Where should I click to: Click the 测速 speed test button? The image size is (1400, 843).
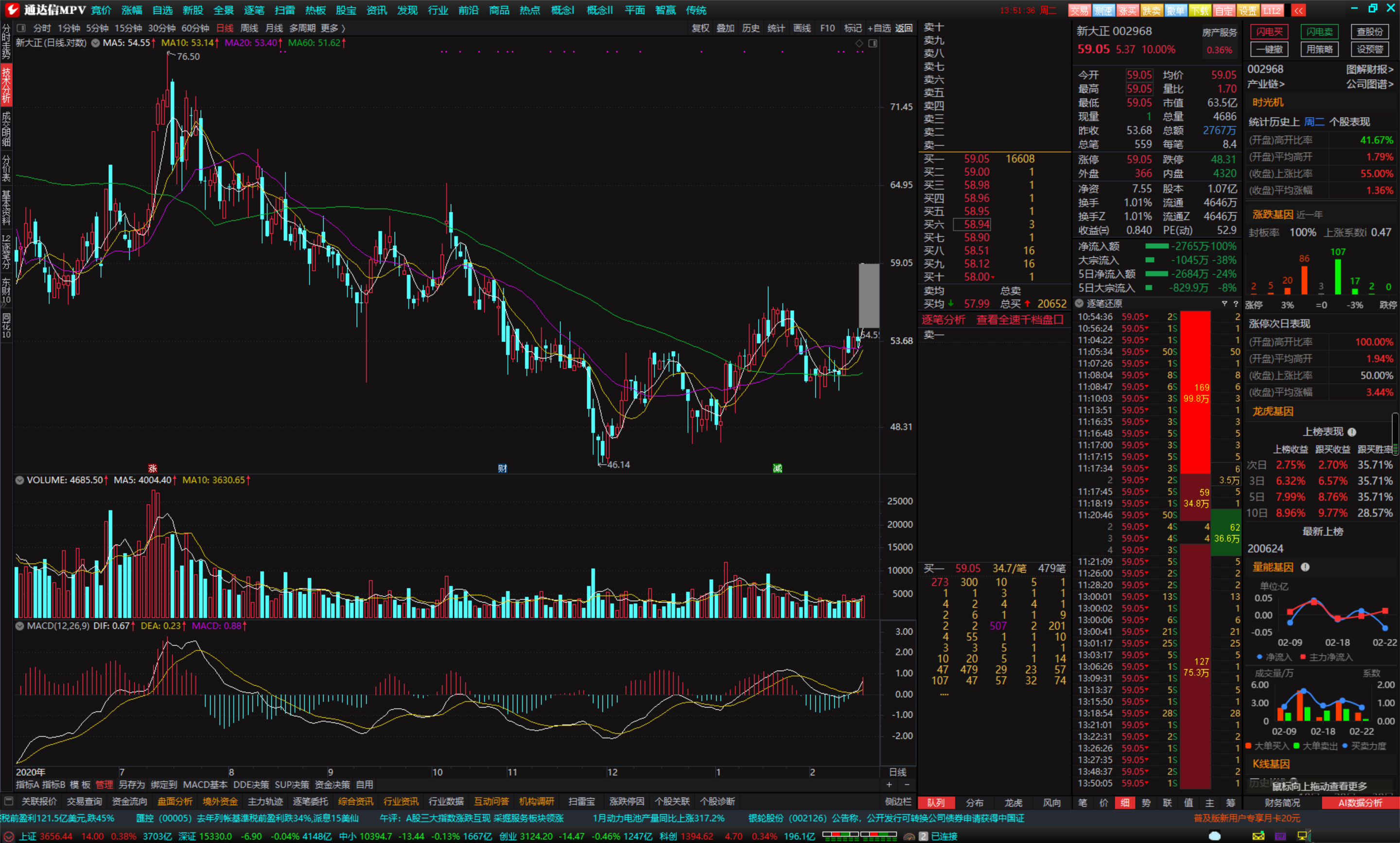(x=1103, y=10)
